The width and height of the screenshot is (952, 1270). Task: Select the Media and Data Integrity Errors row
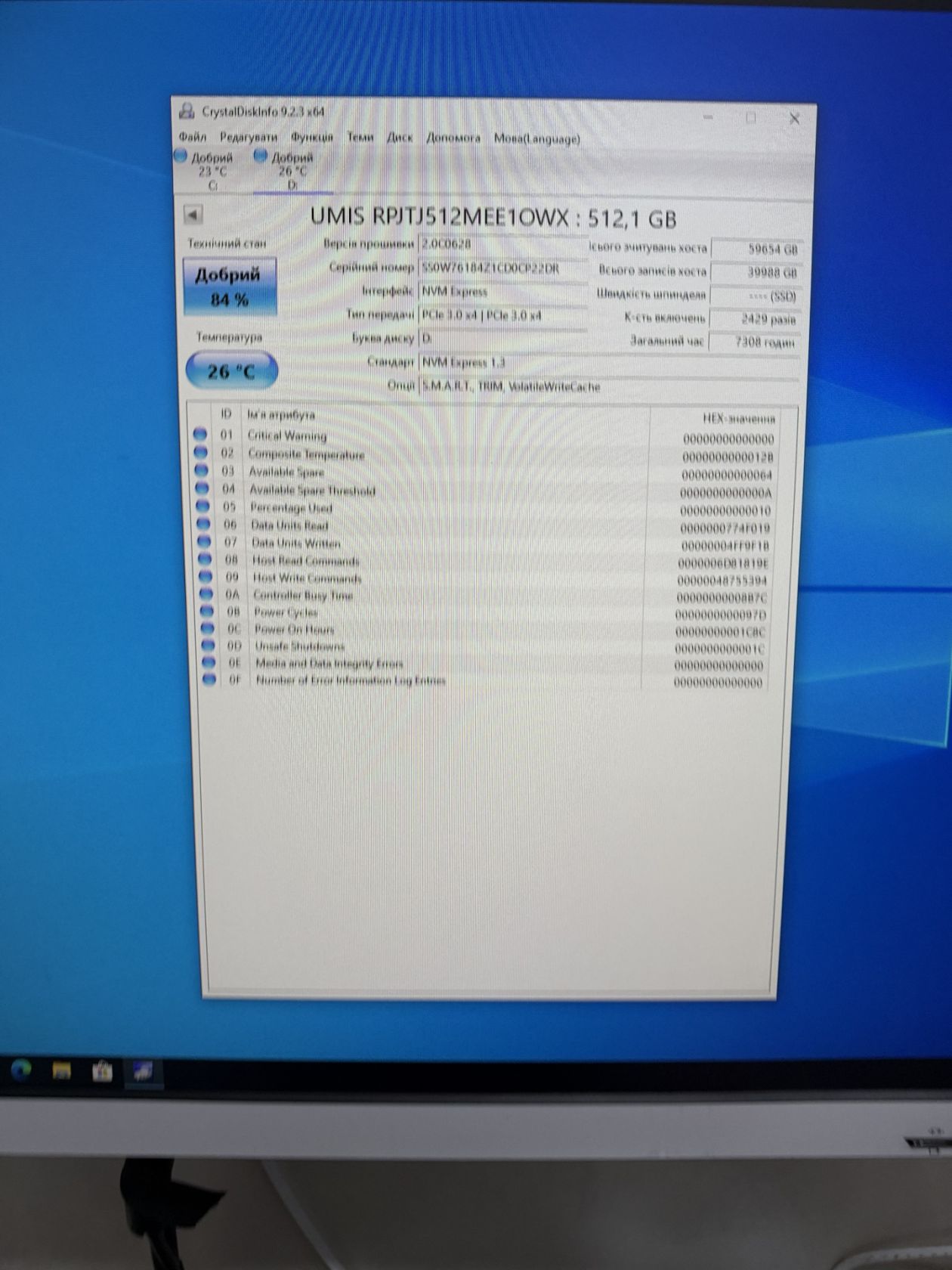484,664
